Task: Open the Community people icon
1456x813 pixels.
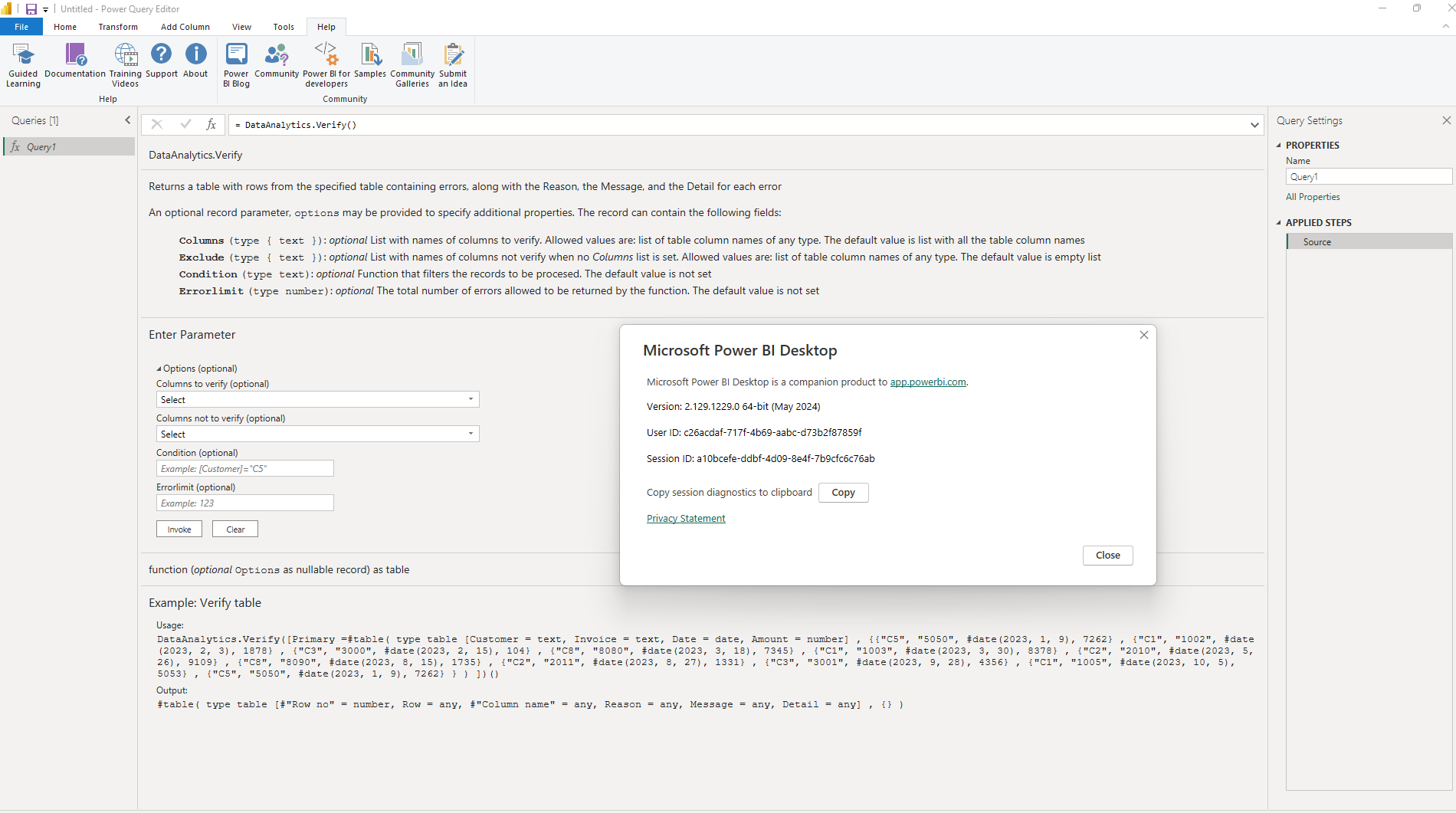Action: [x=277, y=54]
